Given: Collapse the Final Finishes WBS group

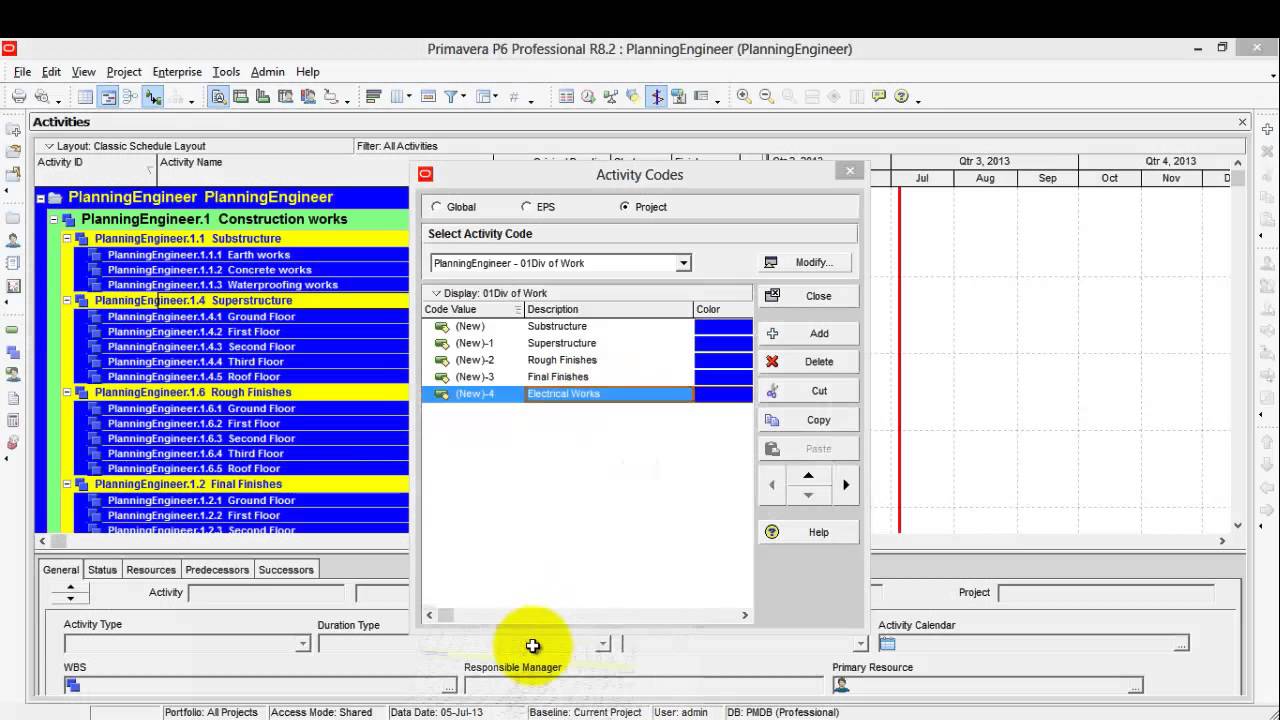Looking at the screenshot, I should click(68, 485).
